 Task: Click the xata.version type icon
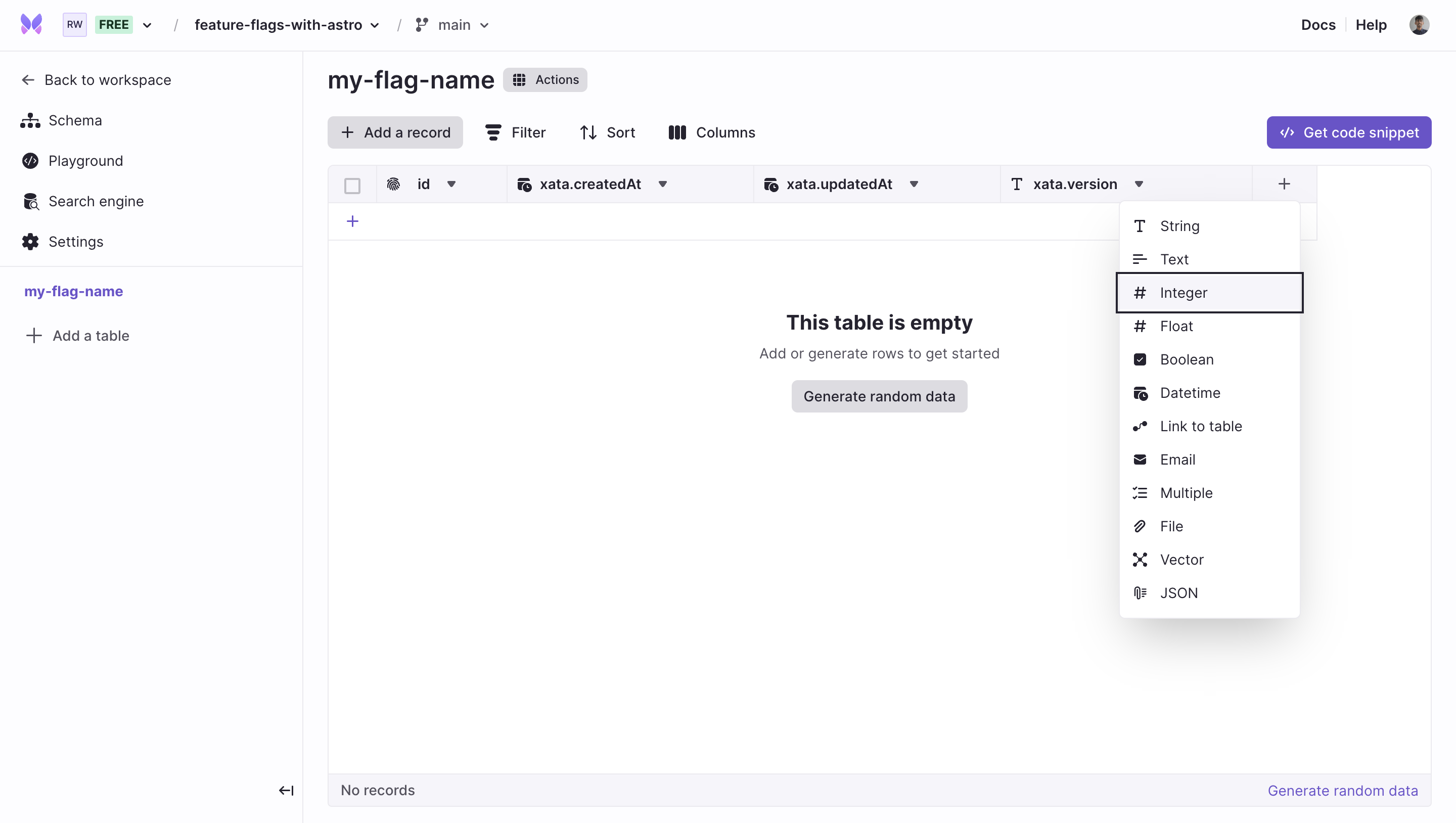[1016, 184]
